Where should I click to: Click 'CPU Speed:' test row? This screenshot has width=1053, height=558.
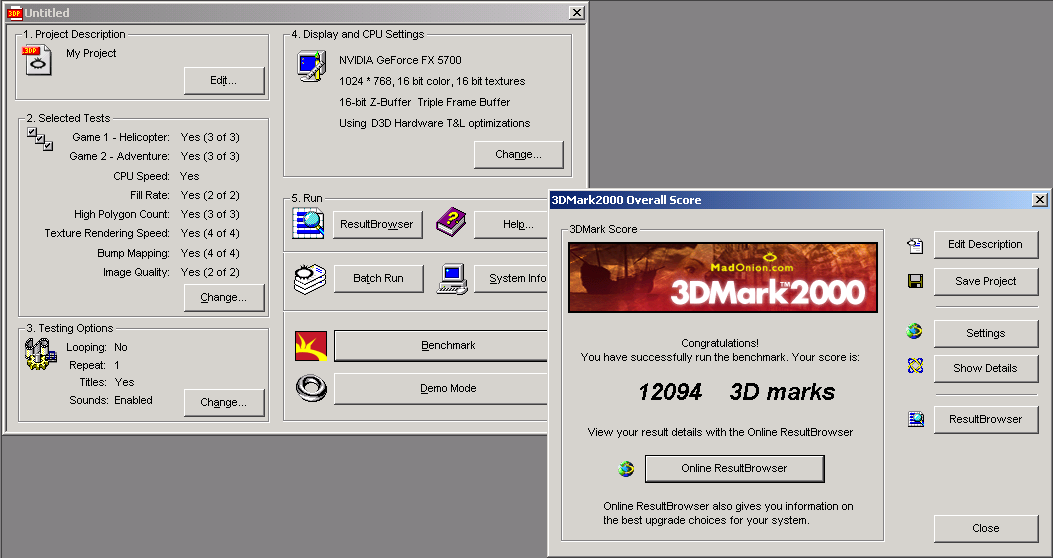(156, 176)
